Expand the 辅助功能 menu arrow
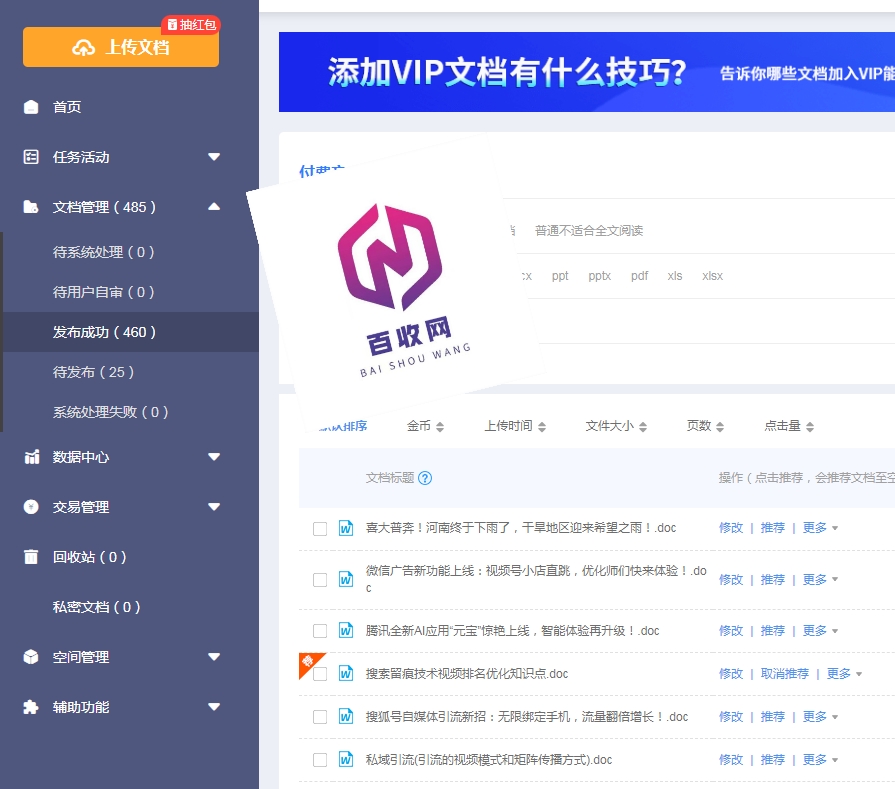This screenshot has height=789, width=895. (x=214, y=707)
